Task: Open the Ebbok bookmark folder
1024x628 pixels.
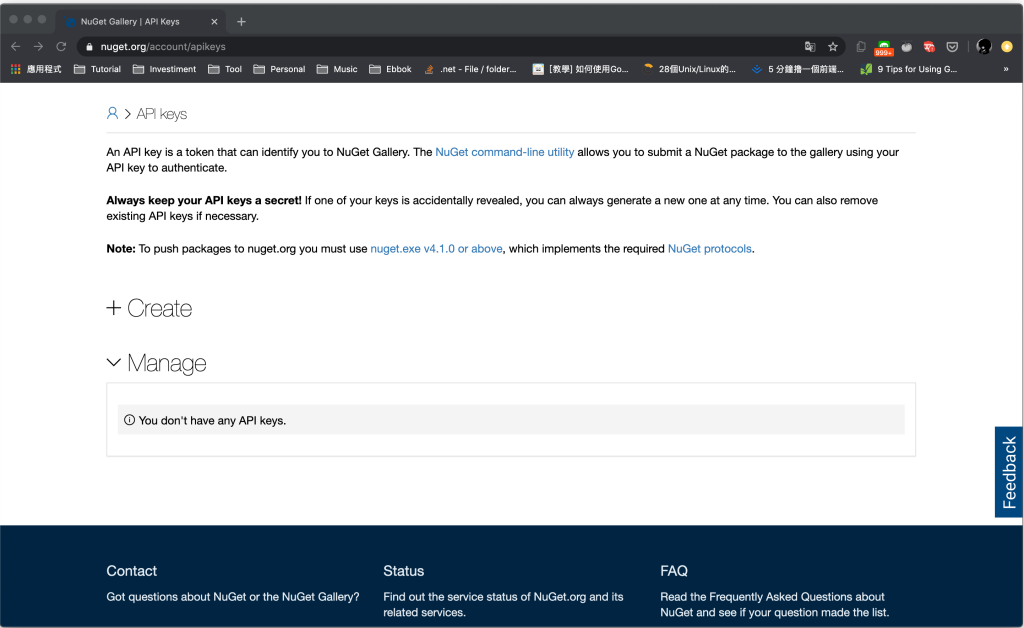Action: point(390,69)
